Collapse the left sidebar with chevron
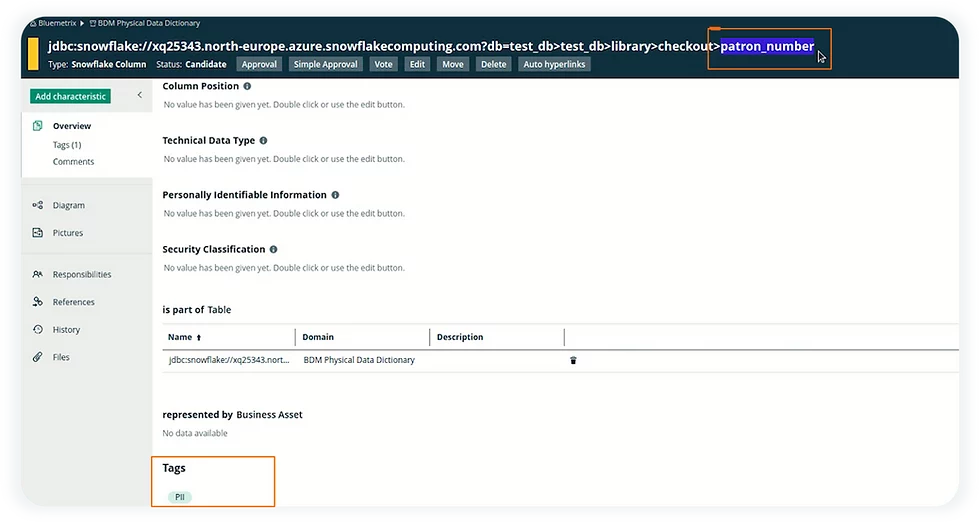 point(139,95)
